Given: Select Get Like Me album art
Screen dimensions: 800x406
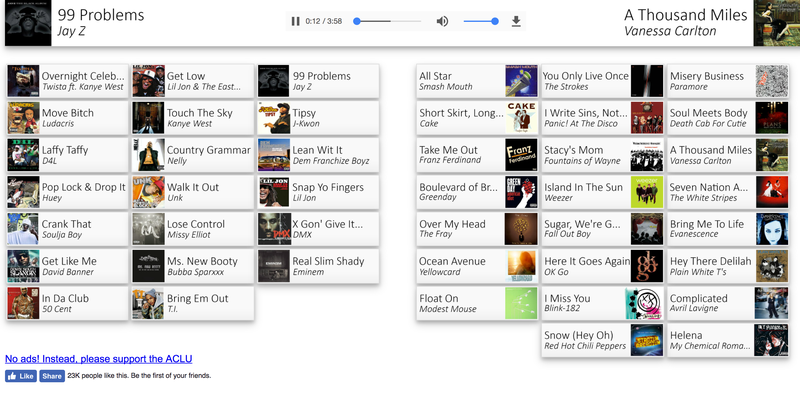Looking at the screenshot, I should pyautogui.click(x=23, y=266).
